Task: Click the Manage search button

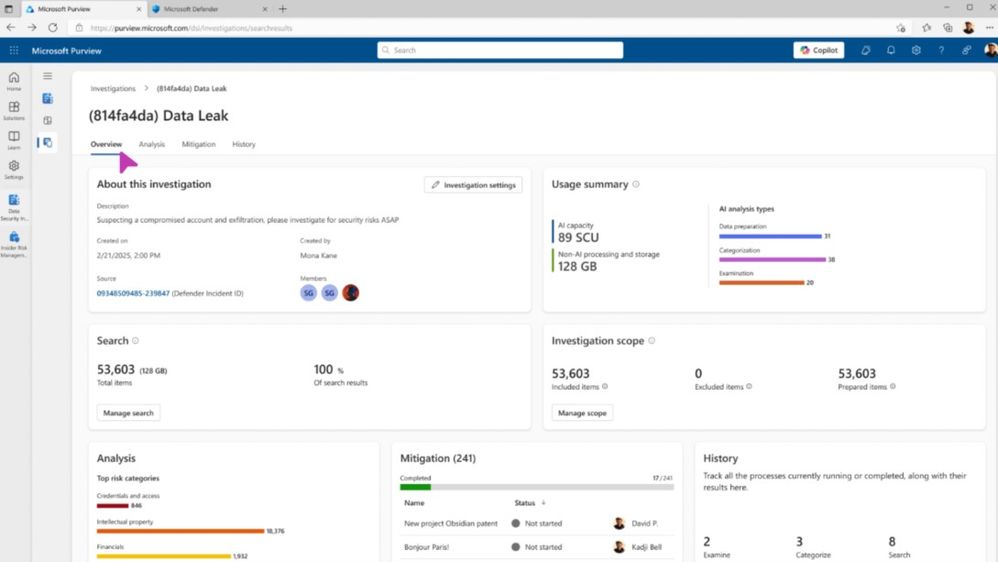Action: [129, 413]
